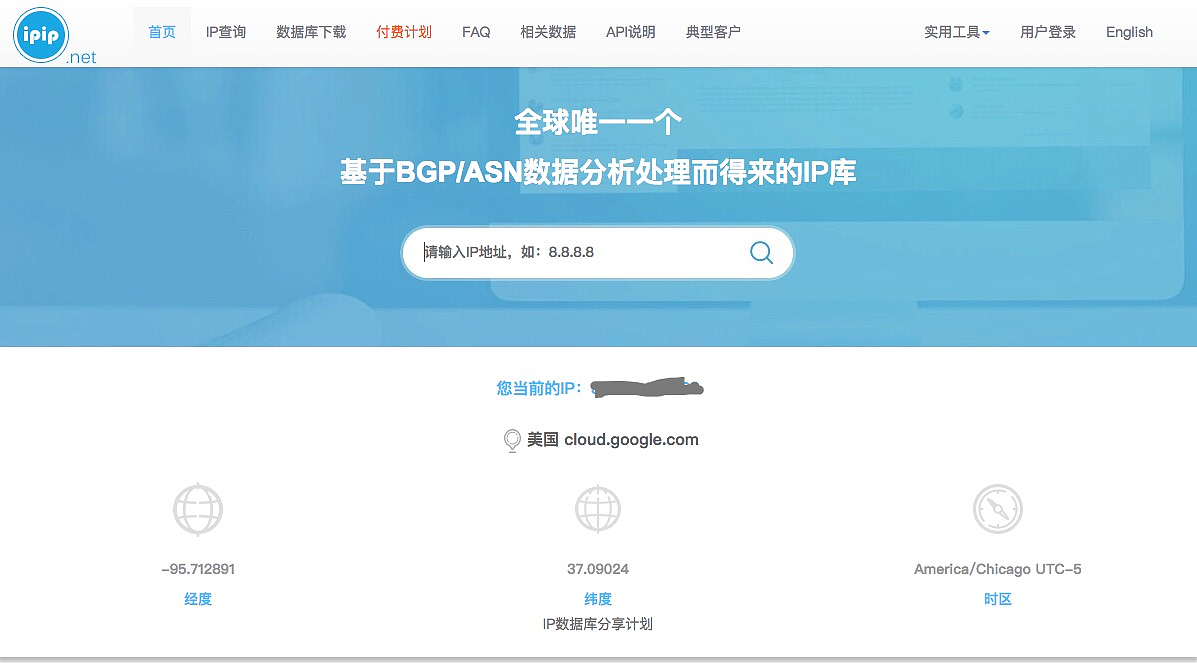Image resolution: width=1197 pixels, height=663 pixels.
Task: Expand the 实用工具 dropdown menu
Action: 956,32
